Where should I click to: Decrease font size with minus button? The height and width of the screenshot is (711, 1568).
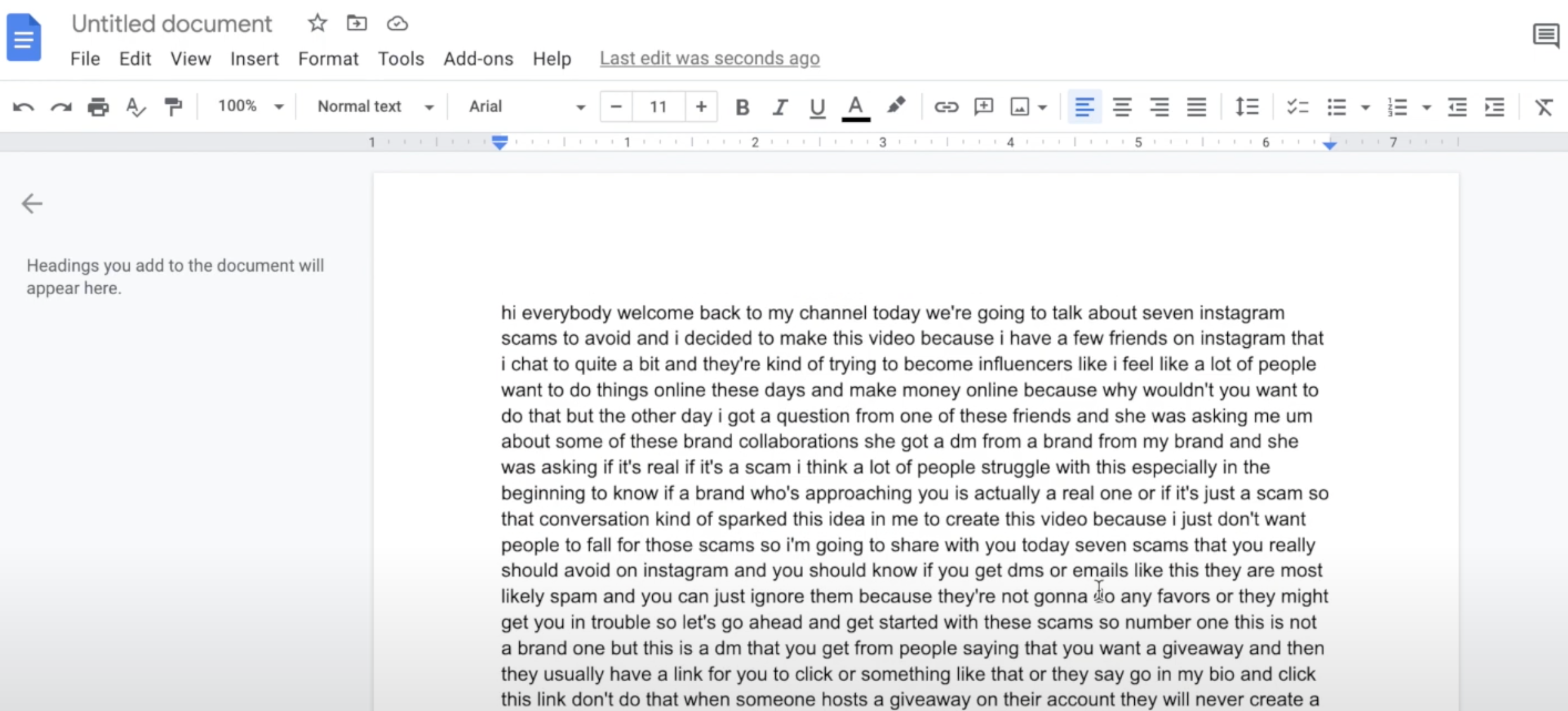(616, 106)
